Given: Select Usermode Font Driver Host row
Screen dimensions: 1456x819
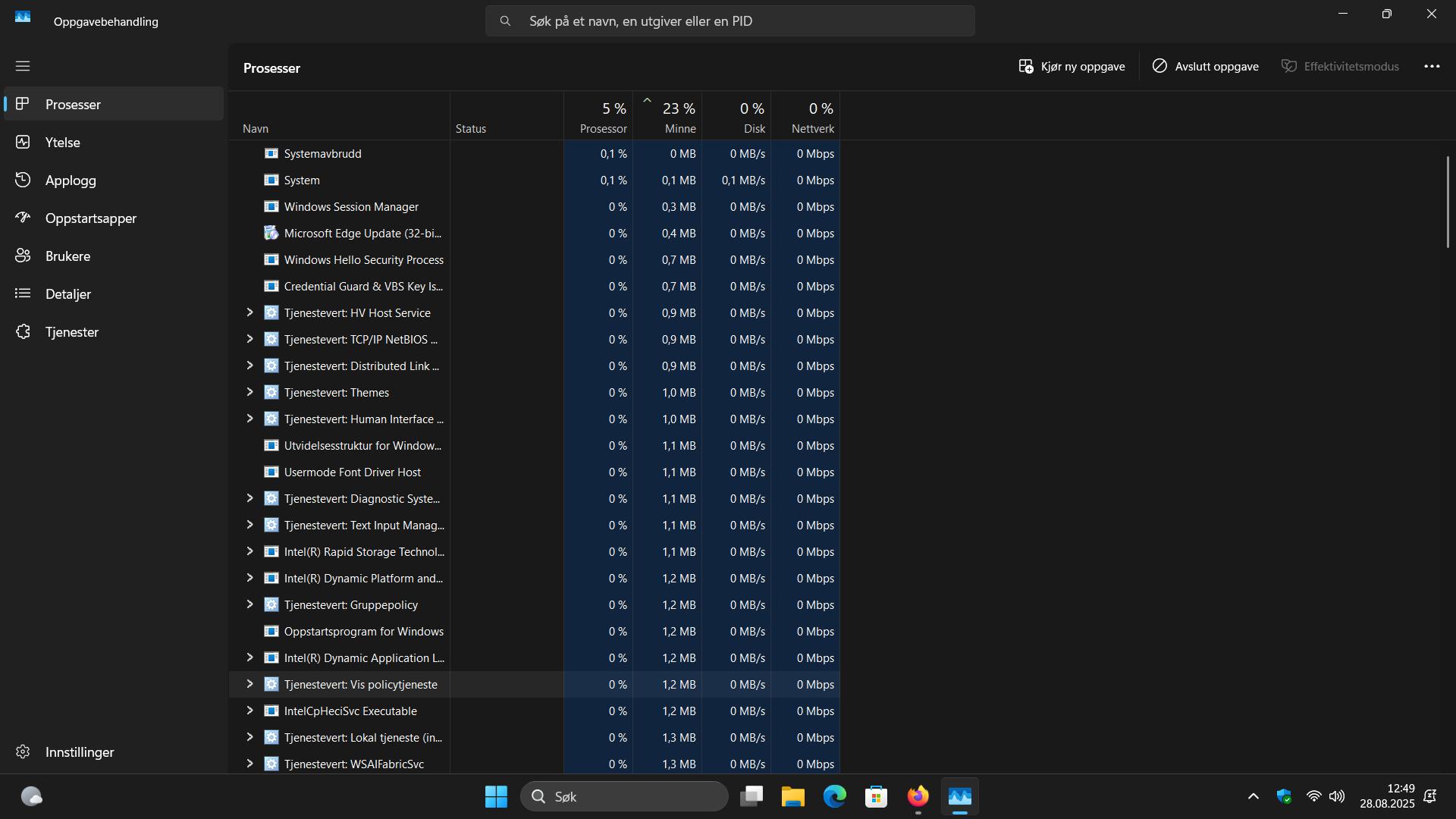Looking at the screenshot, I should click(x=534, y=472).
